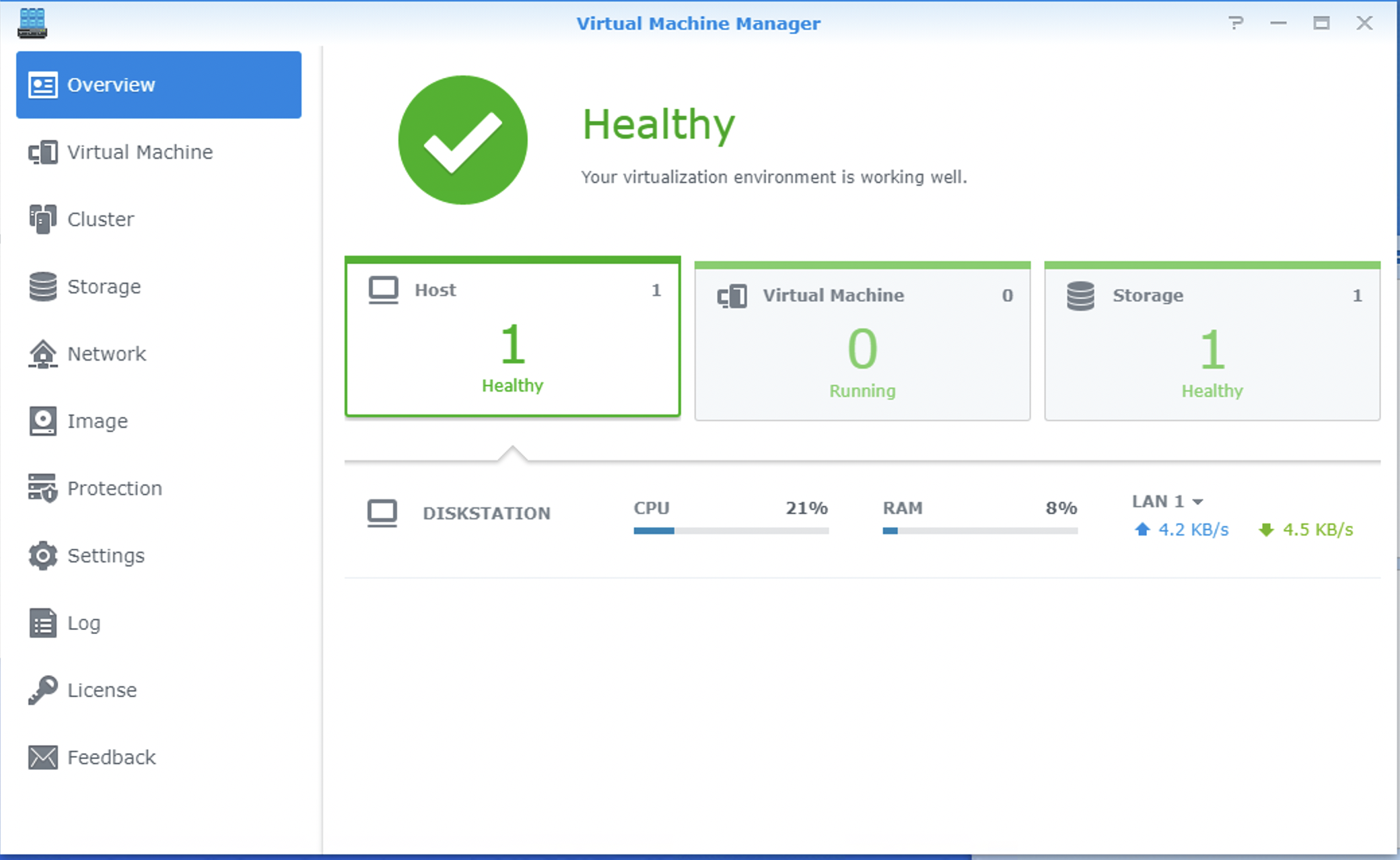This screenshot has height=860, width=1400.
Task: Maximize the Virtual Machine Manager window
Action: pos(1321,23)
